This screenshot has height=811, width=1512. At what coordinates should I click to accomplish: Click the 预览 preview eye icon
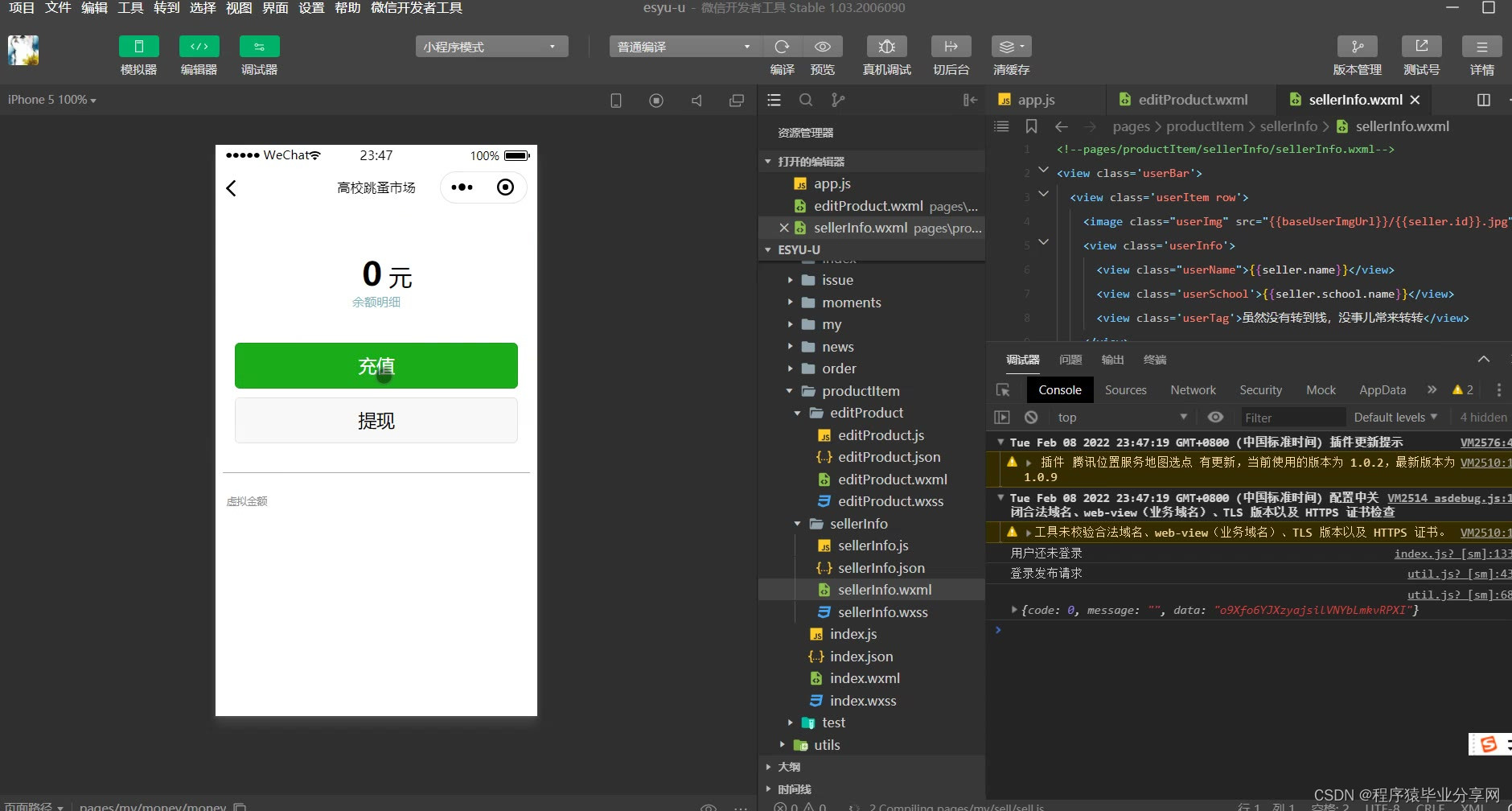822,47
